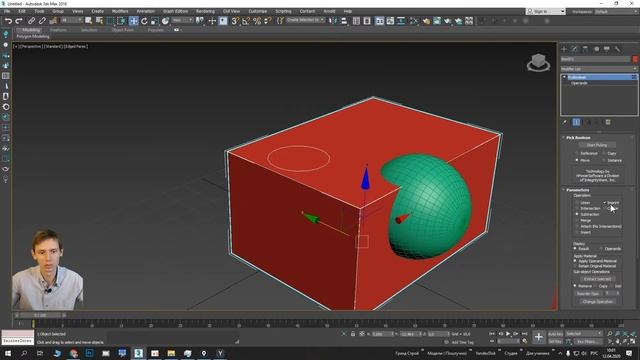The height and width of the screenshot is (360, 640).
Task: Open the selection filter dropdown in toolbar
Action: click(x=71, y=20)
